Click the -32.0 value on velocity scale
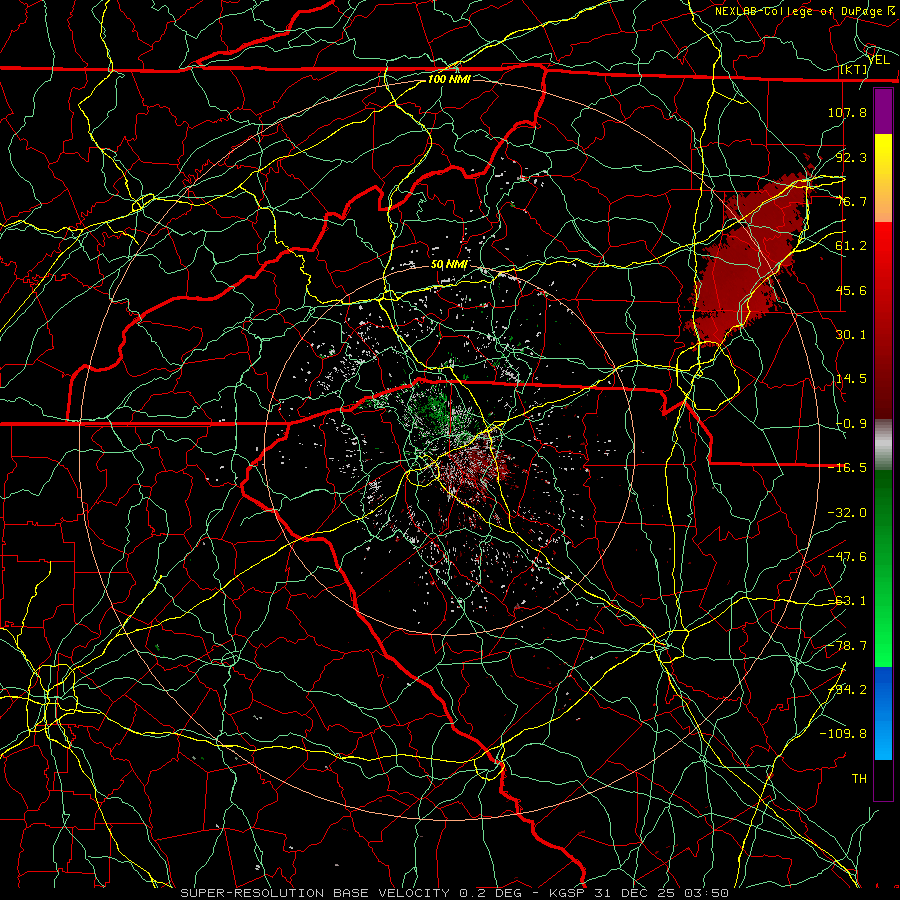Image resolution: width=900 pixels, height=900 pixels. [847, 513]
